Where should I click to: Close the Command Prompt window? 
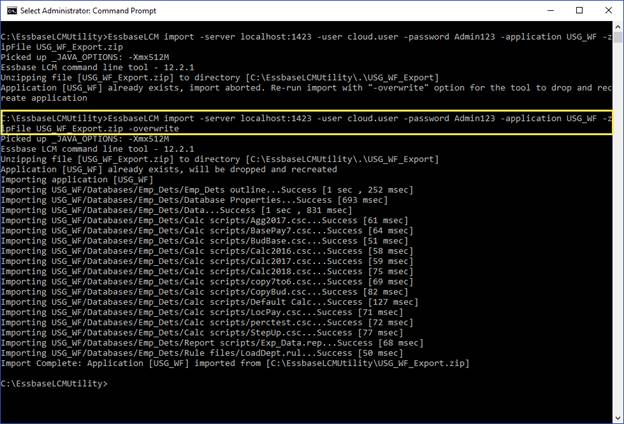[x=607, y=10]
